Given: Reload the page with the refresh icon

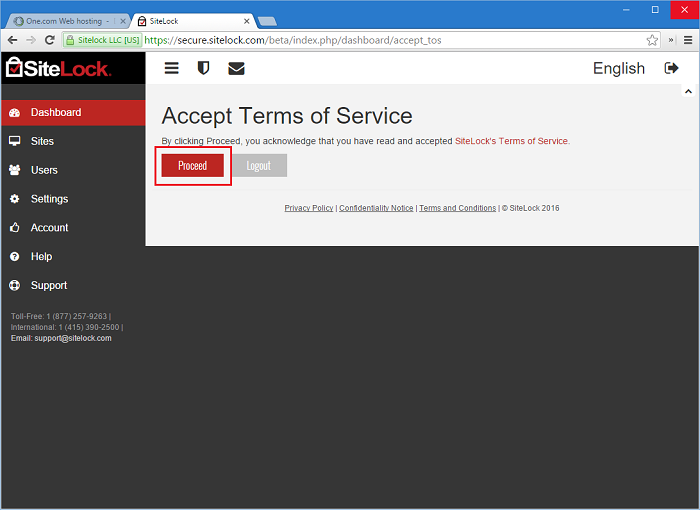Looking at the screenshot, I should [x=50, y=40].
